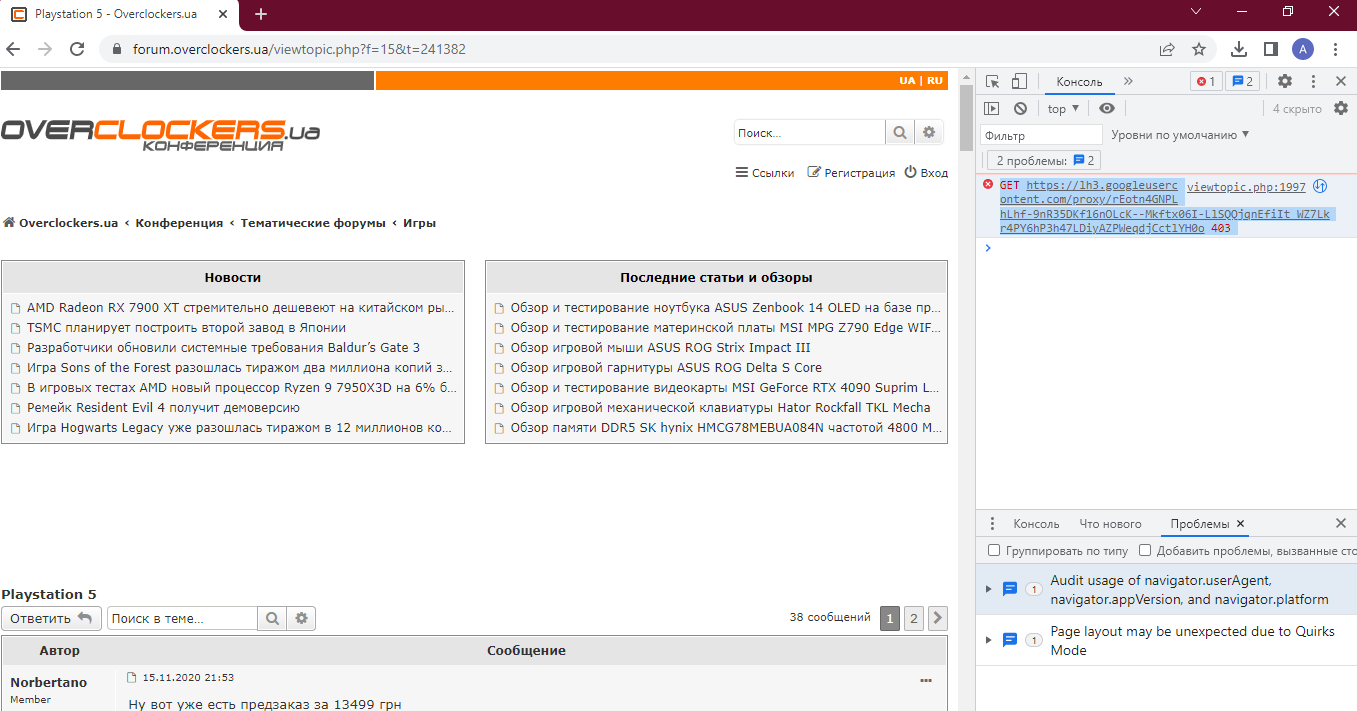This screenshot has height=711, width=1357.
Task: Click the red error icon of the GET message
Action: pyautogui.click(x=988, y=185)
